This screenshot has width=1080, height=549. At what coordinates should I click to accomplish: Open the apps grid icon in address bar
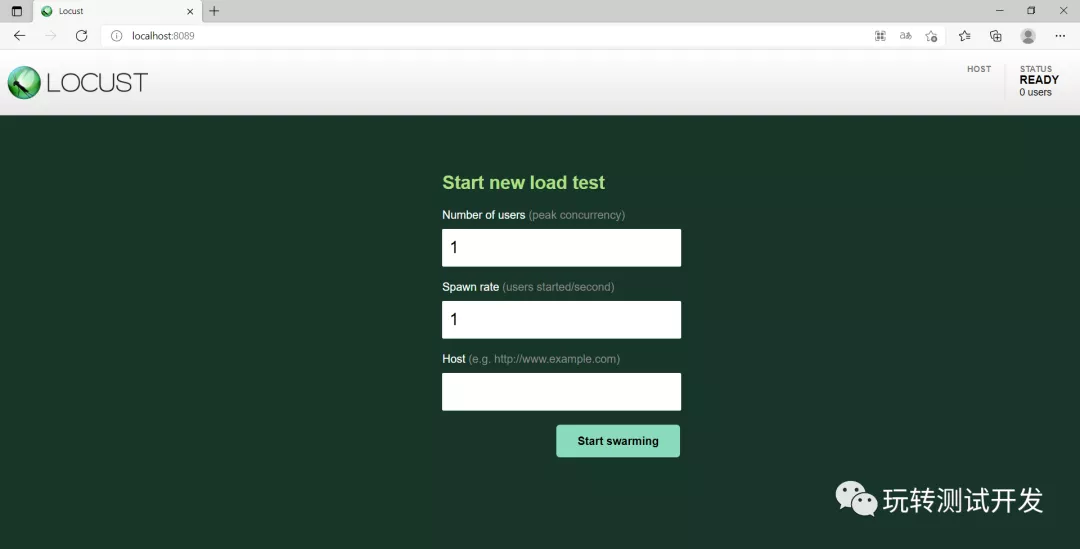[x=880, y=36]
